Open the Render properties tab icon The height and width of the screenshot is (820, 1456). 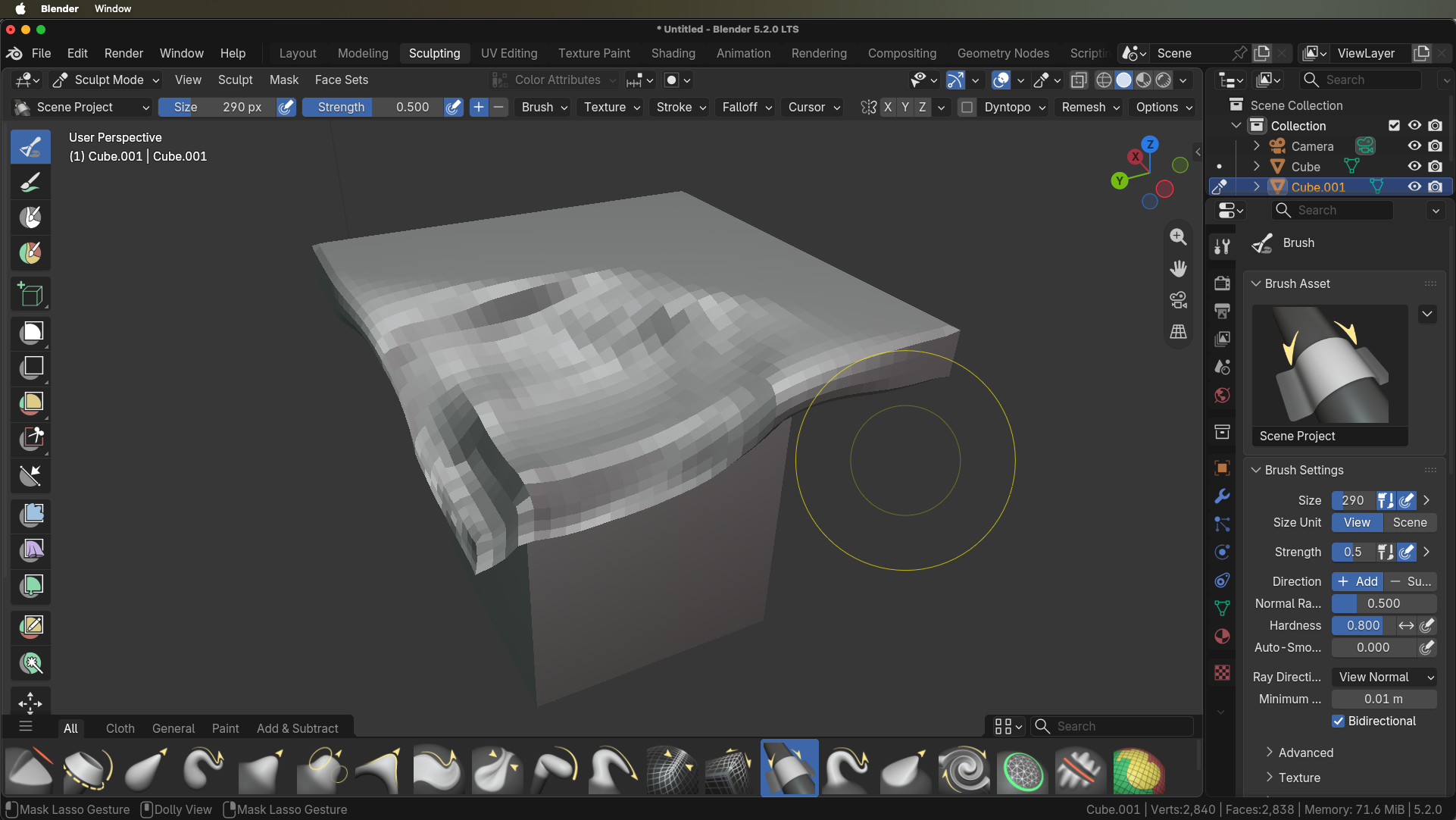point(1222,283)
